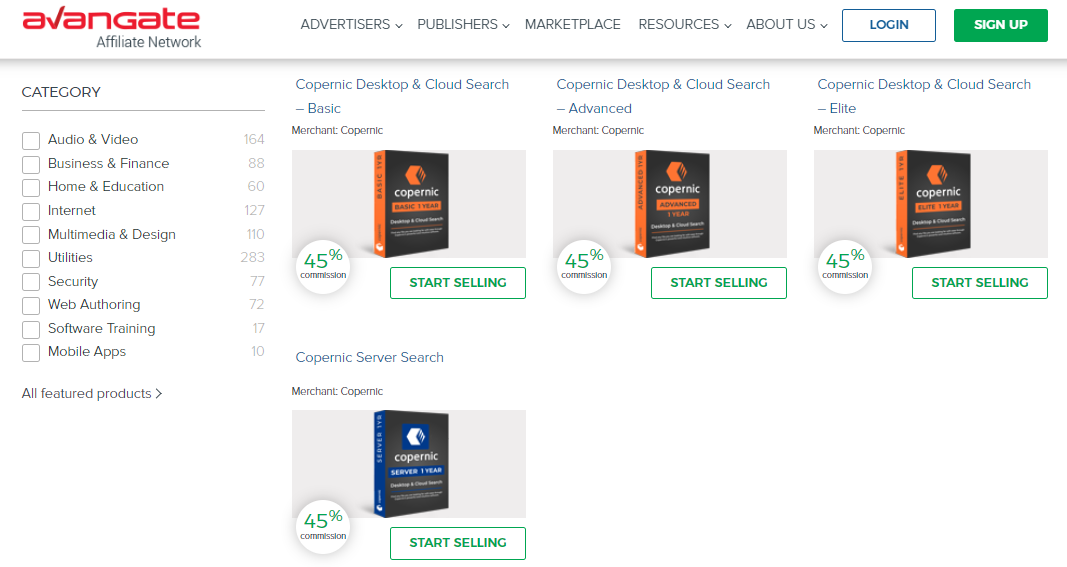
Task: Click Merchant: Copernic under the Basic title
Action: (x=338, y=130)
